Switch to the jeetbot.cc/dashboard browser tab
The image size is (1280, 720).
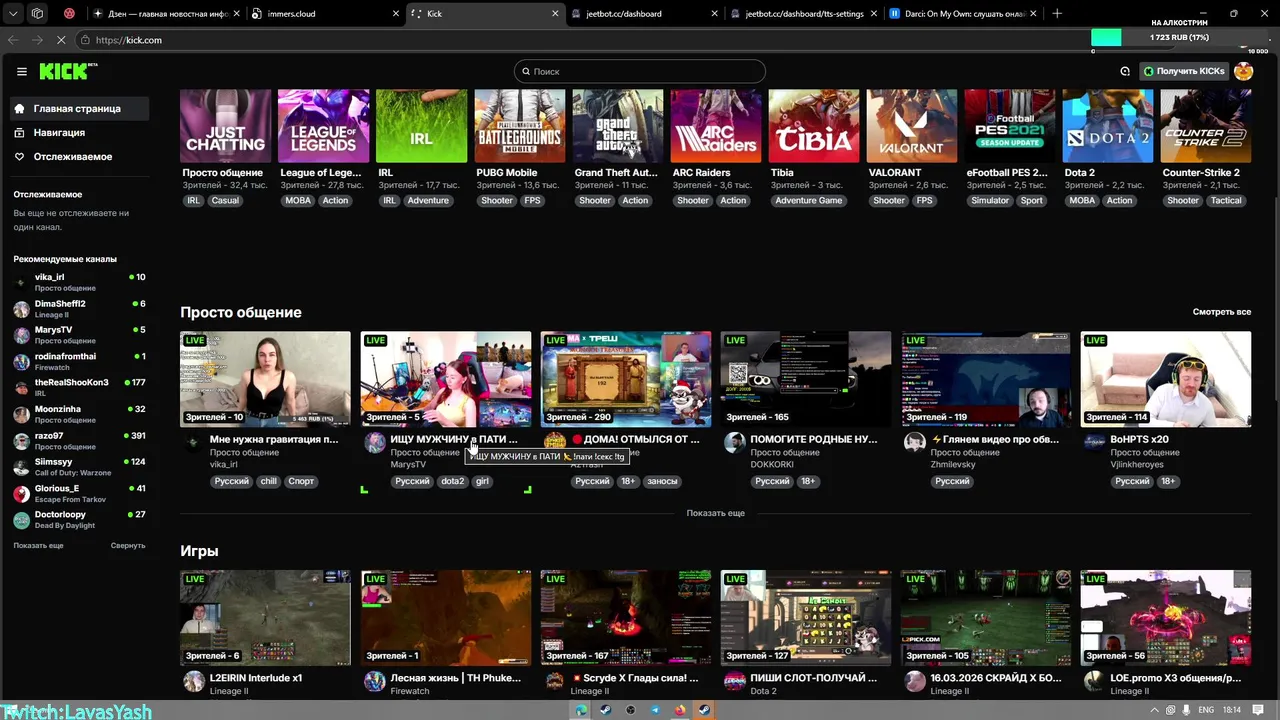pyautogui.click(x=646, y=14)
